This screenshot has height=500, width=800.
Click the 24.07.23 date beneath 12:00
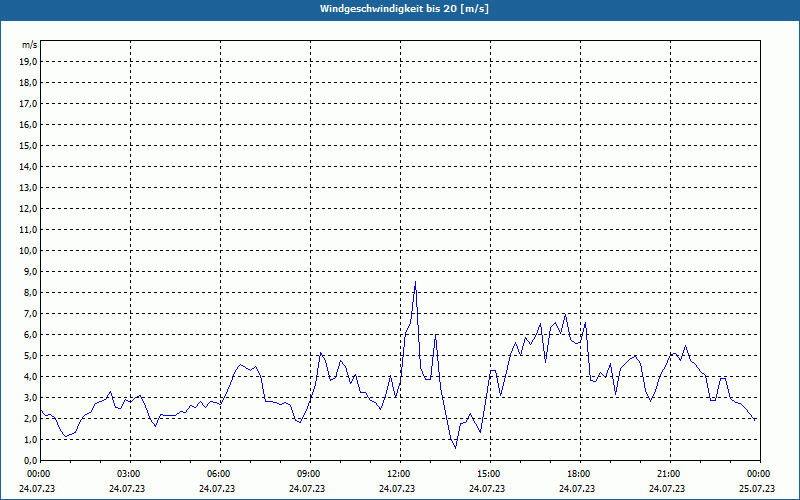397,489
